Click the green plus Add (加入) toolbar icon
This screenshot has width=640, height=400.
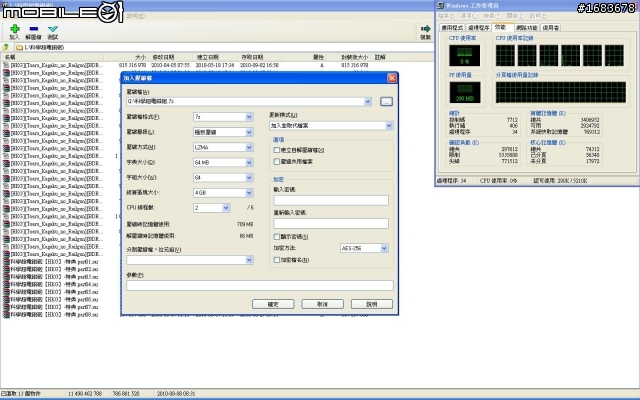[x=14, y=29]
